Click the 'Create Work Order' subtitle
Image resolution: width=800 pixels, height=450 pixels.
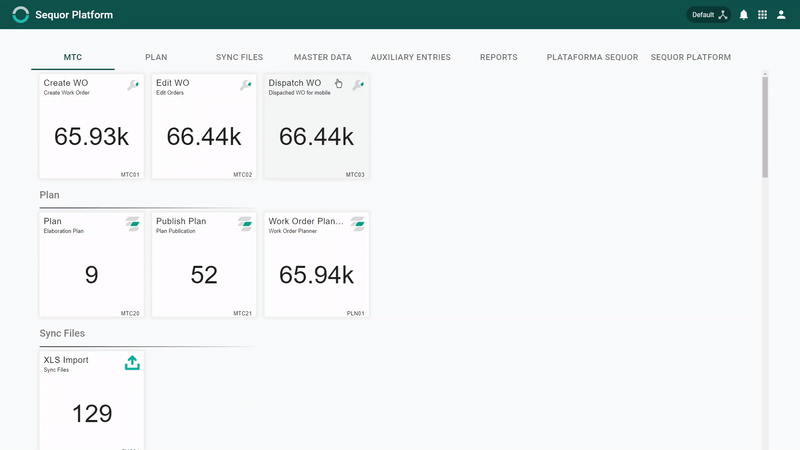click(x=66, y=93)
